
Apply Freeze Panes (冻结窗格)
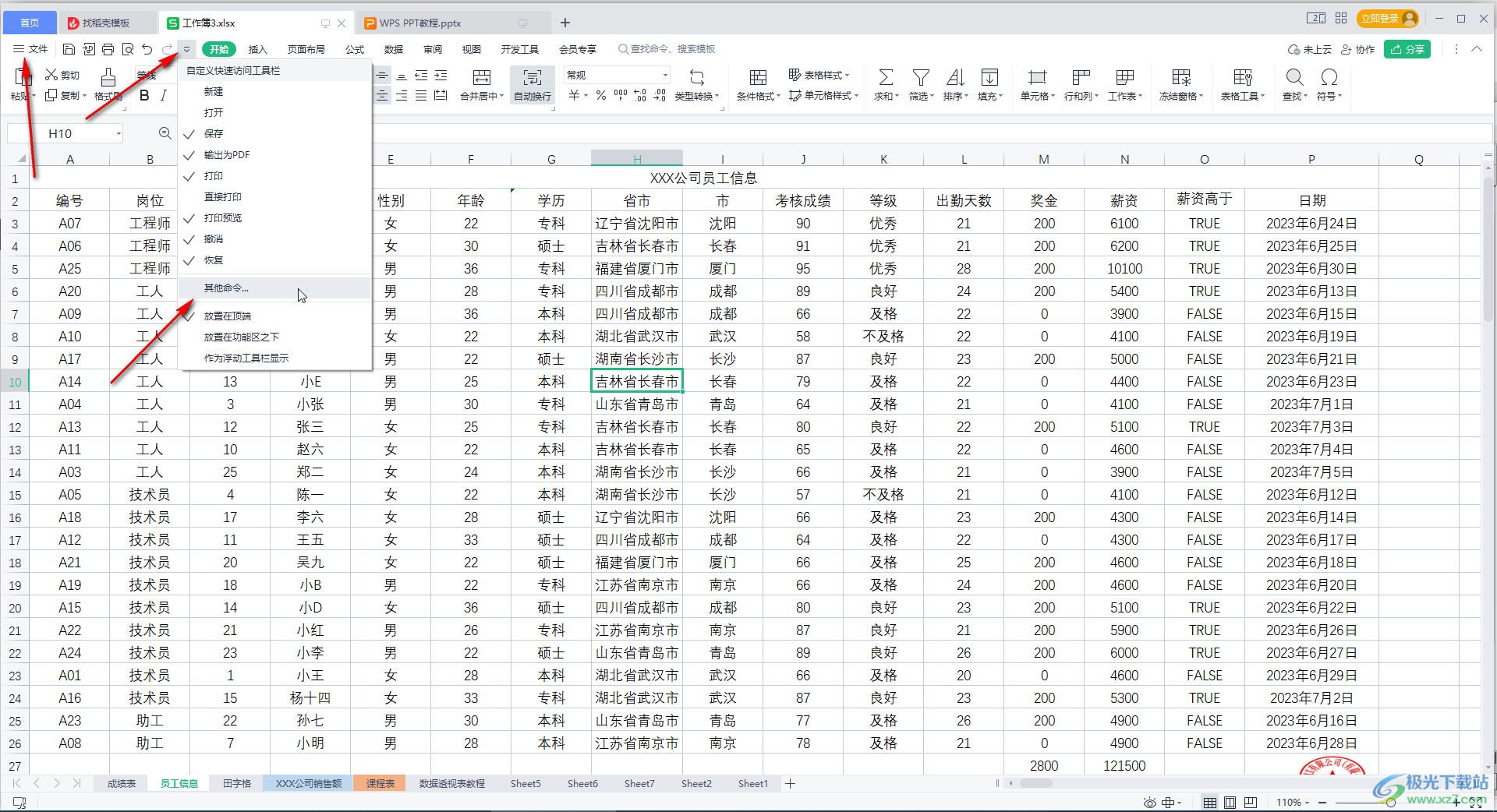point(1180,84)
